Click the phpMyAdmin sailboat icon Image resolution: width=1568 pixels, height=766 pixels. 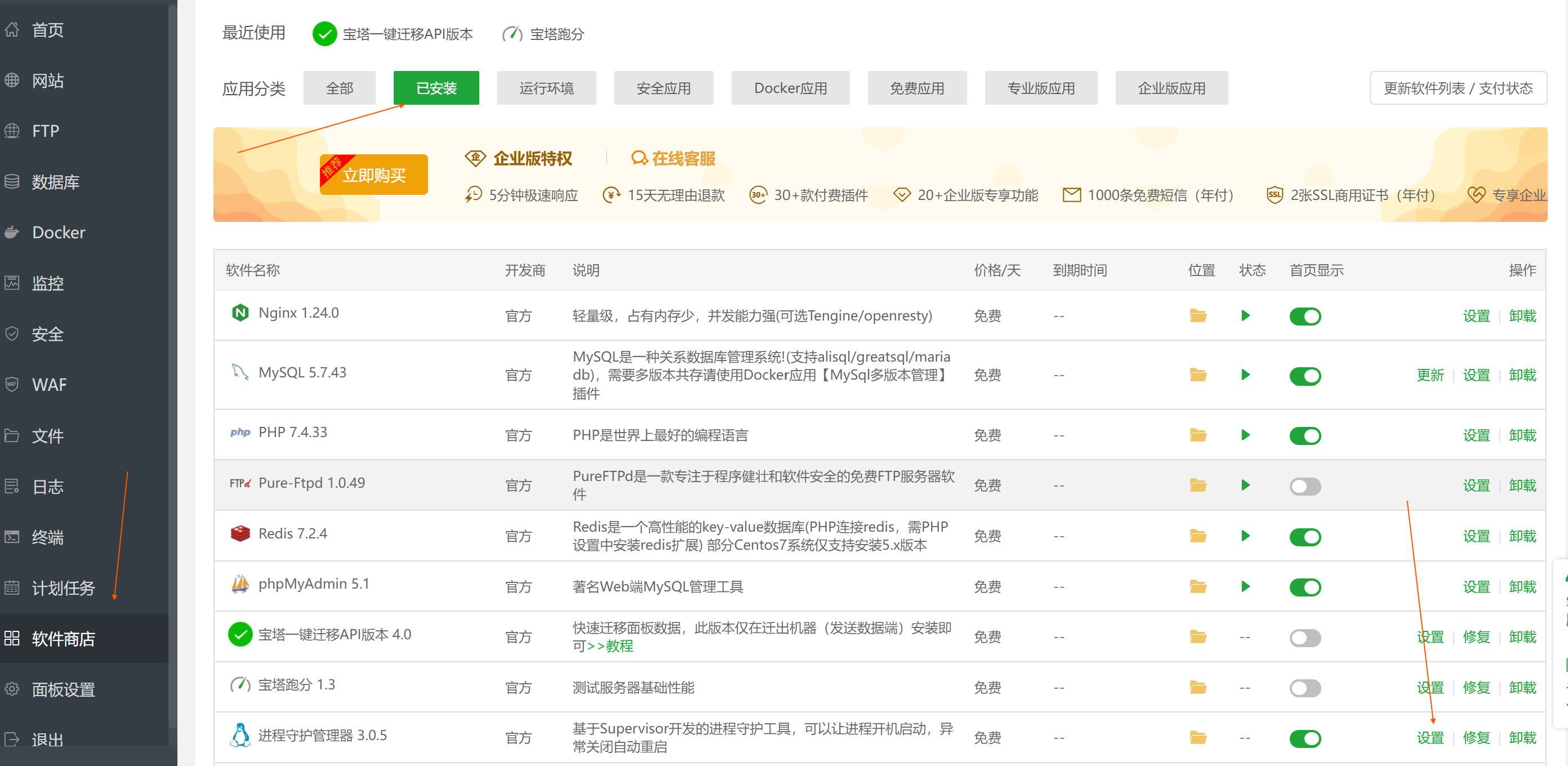point(240,584)
